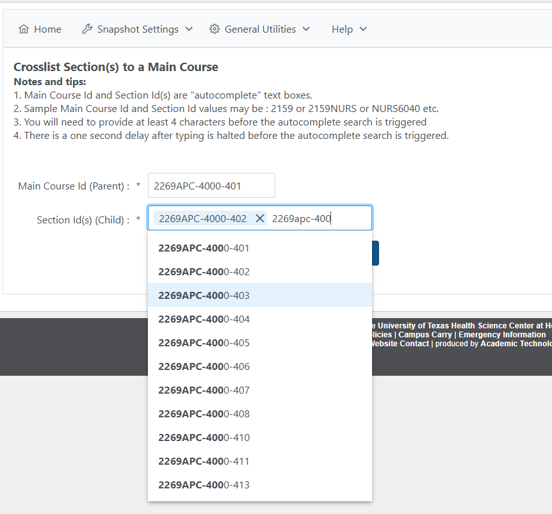The height and width of the screenshot is (514, 552).
Task: Remove the 2269APC-4000-402 selected section tag
Action: click(x=260, y=219)
